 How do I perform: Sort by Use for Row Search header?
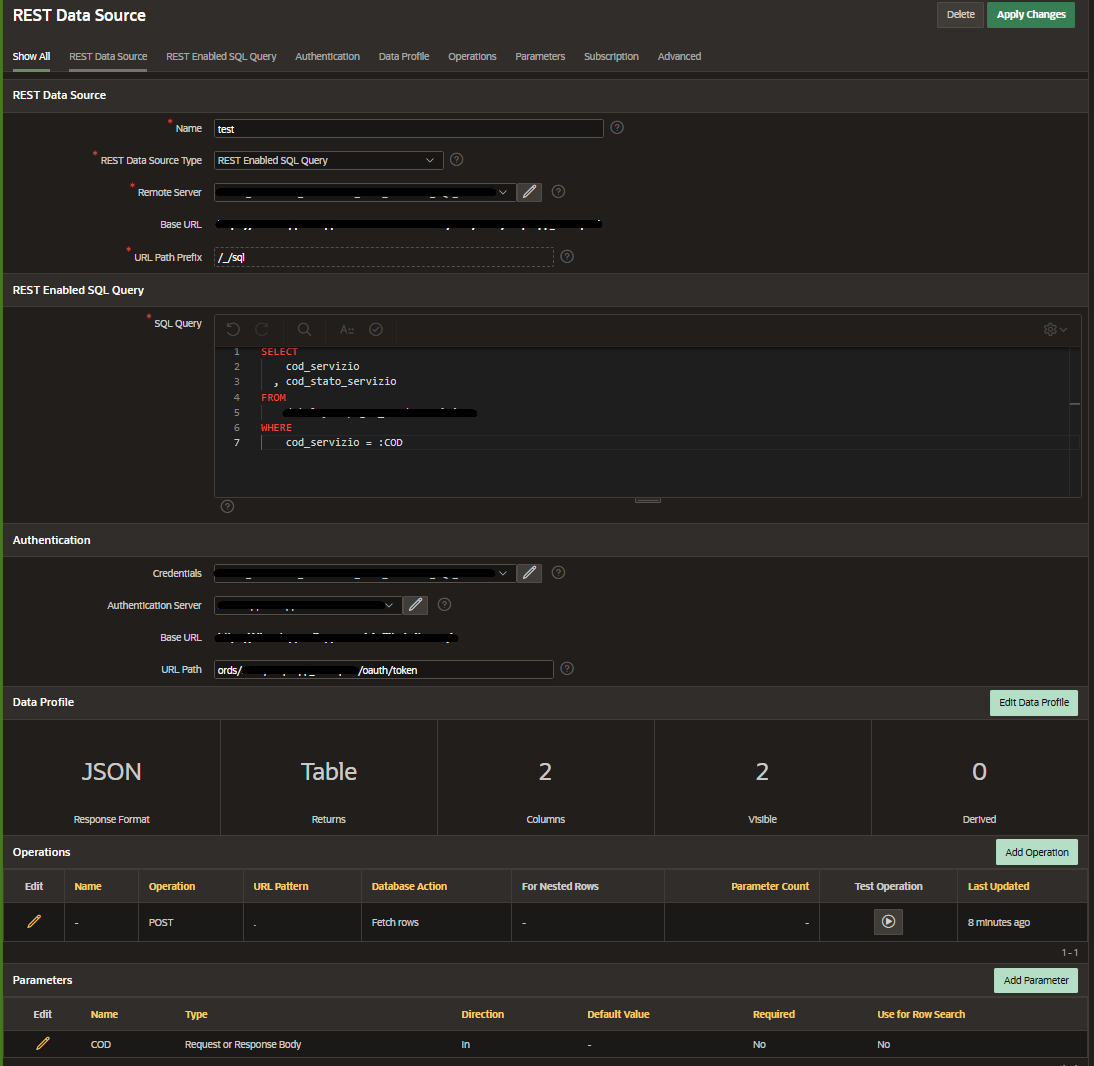pyautogui.click(x=921, y=1014)
